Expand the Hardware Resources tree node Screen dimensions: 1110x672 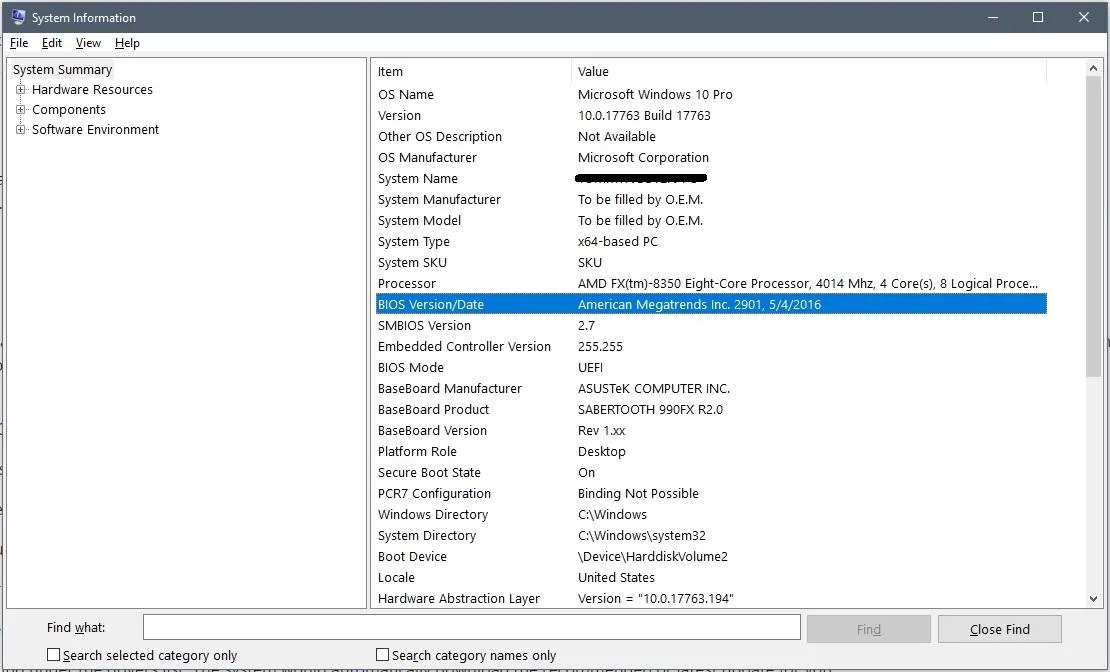[x=22, y=89]
